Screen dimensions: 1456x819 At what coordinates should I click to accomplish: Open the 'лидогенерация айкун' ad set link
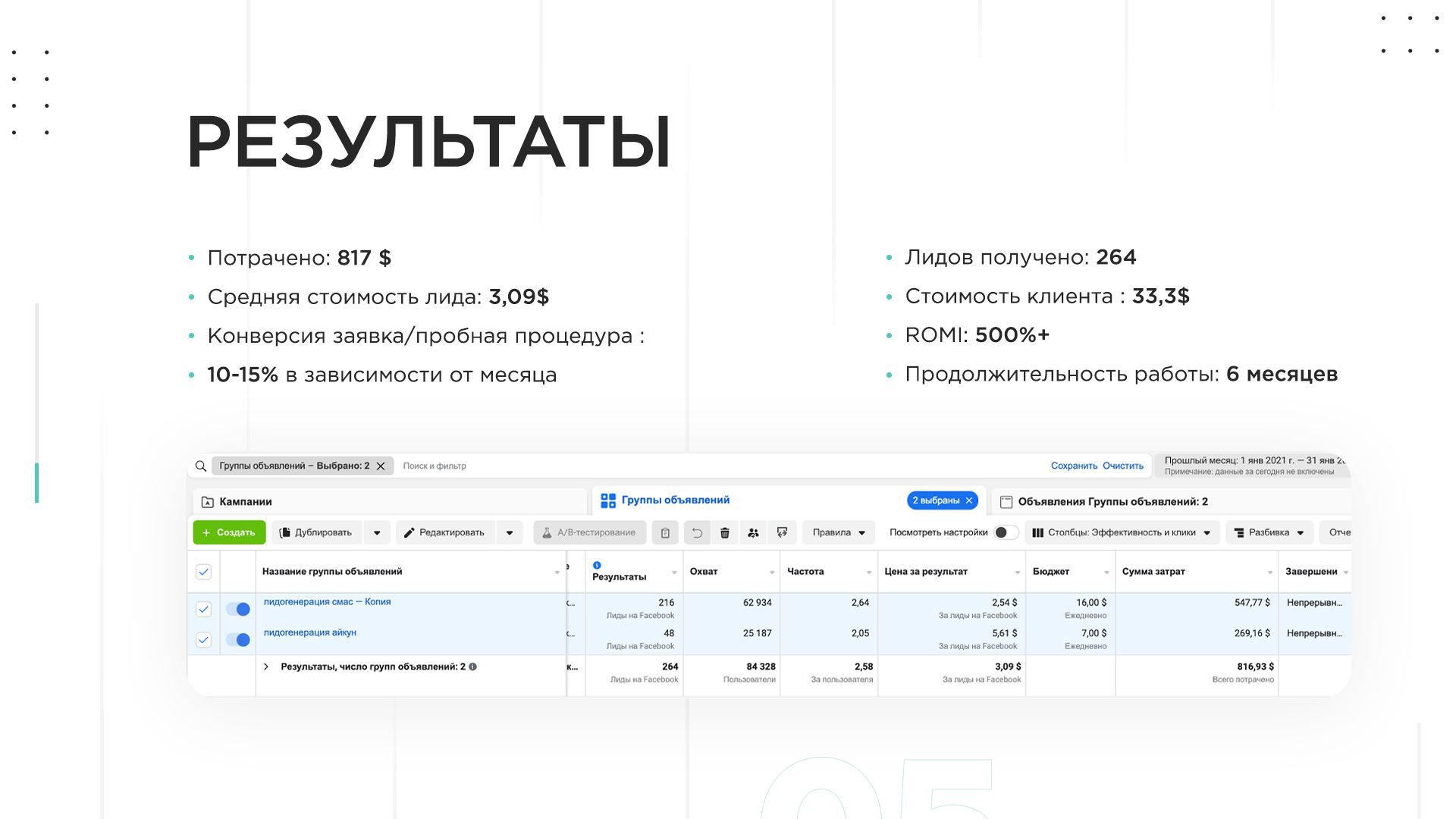pyautogui.click(x=309, y=632)
